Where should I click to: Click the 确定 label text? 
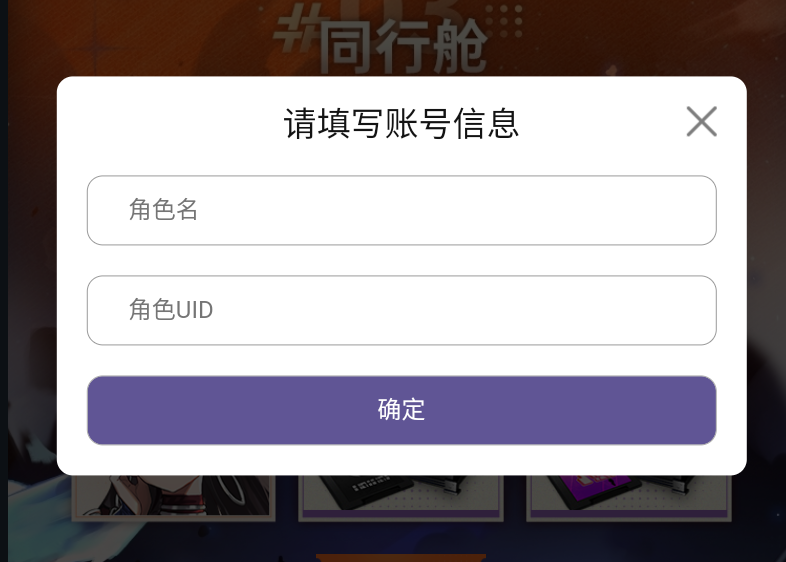(x=402, y=410)
